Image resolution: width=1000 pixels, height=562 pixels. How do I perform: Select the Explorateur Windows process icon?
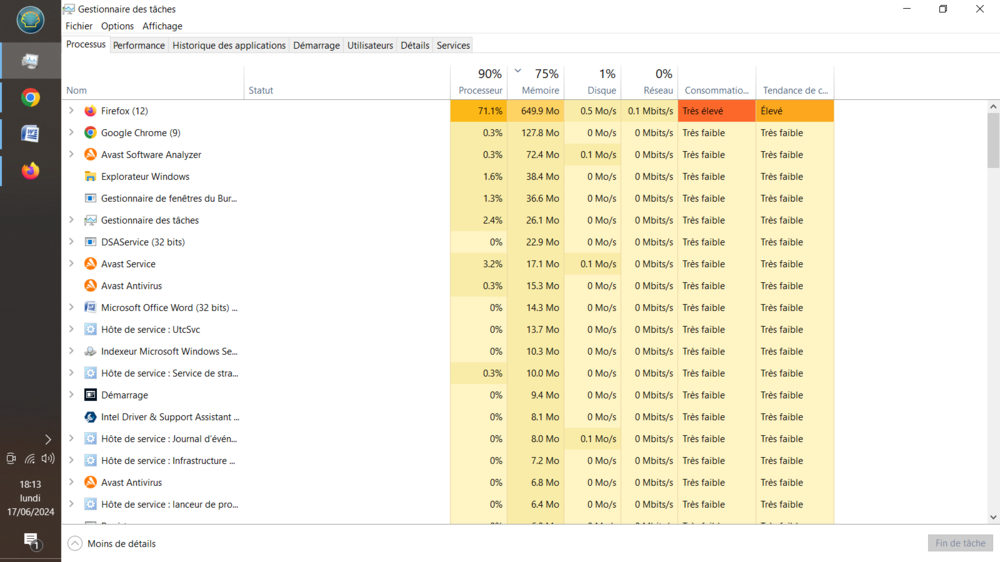pos(90,177)
